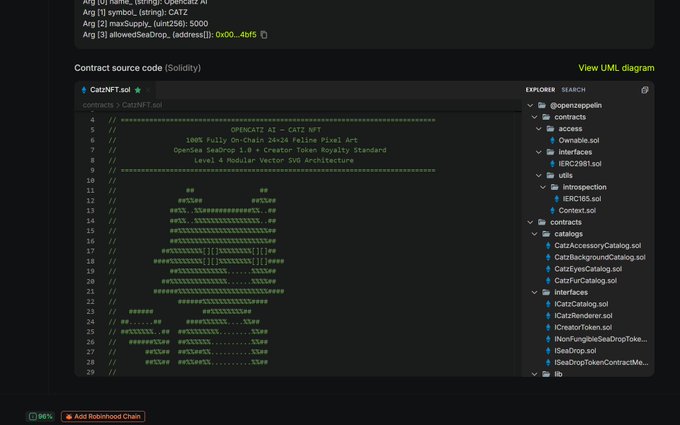
Task: Click Ethereum icon beside Context.sol
Action: 552,211
